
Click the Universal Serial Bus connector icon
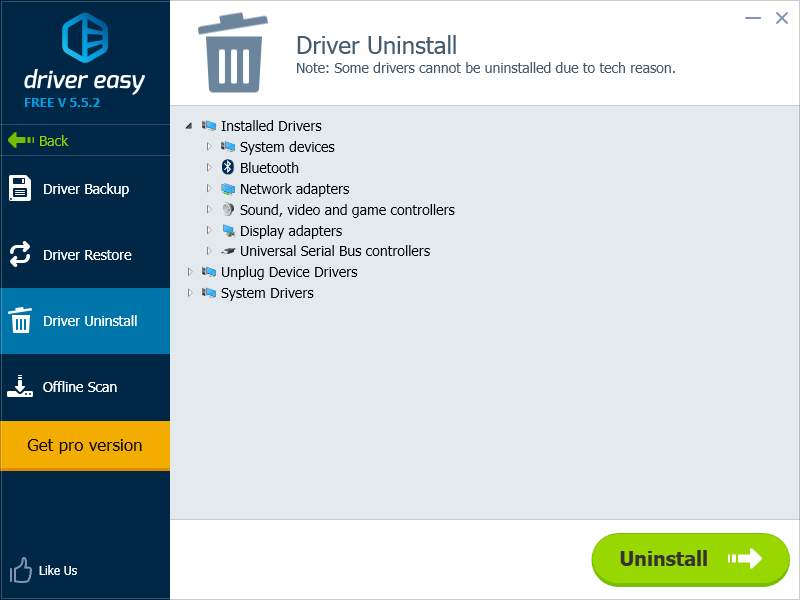[x=228, y=251]
